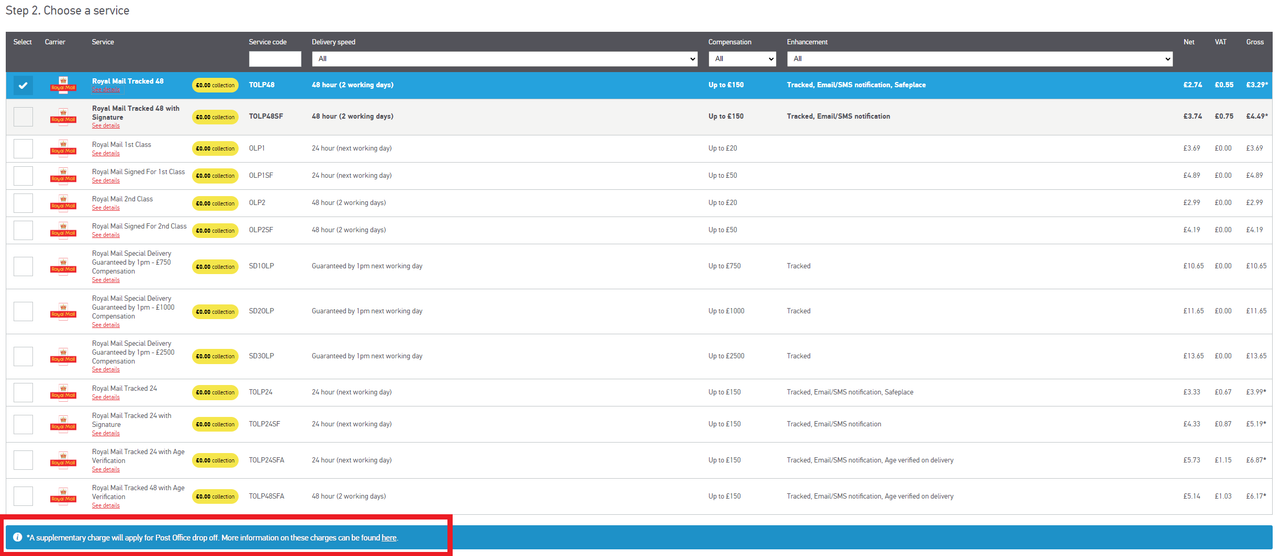
Task: Click Royal Mail logo for 2nd Class row
Action: click(x=63, y=202)
